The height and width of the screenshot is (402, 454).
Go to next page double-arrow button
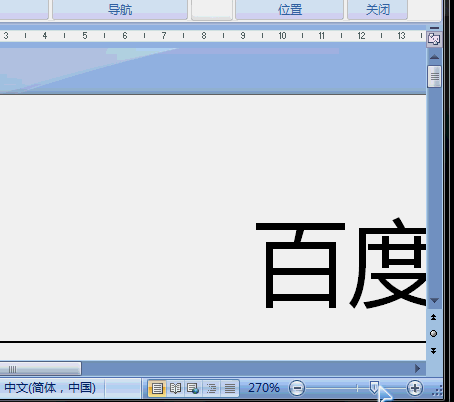click(x=433, y=351)
